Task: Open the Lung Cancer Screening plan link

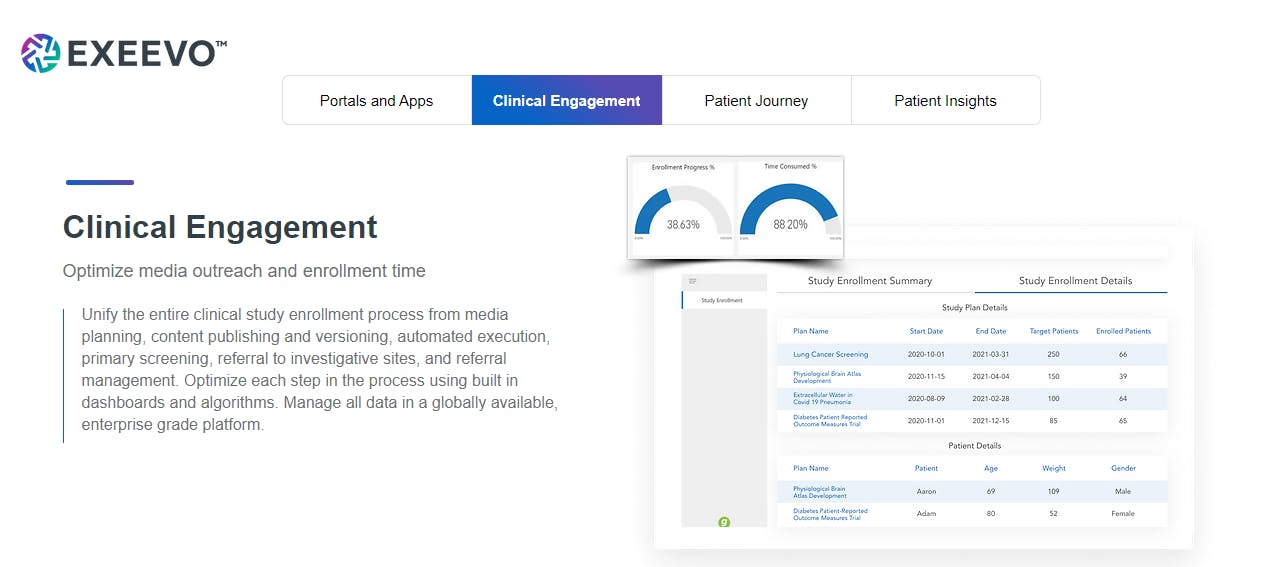Action: [x=830, y=355]
